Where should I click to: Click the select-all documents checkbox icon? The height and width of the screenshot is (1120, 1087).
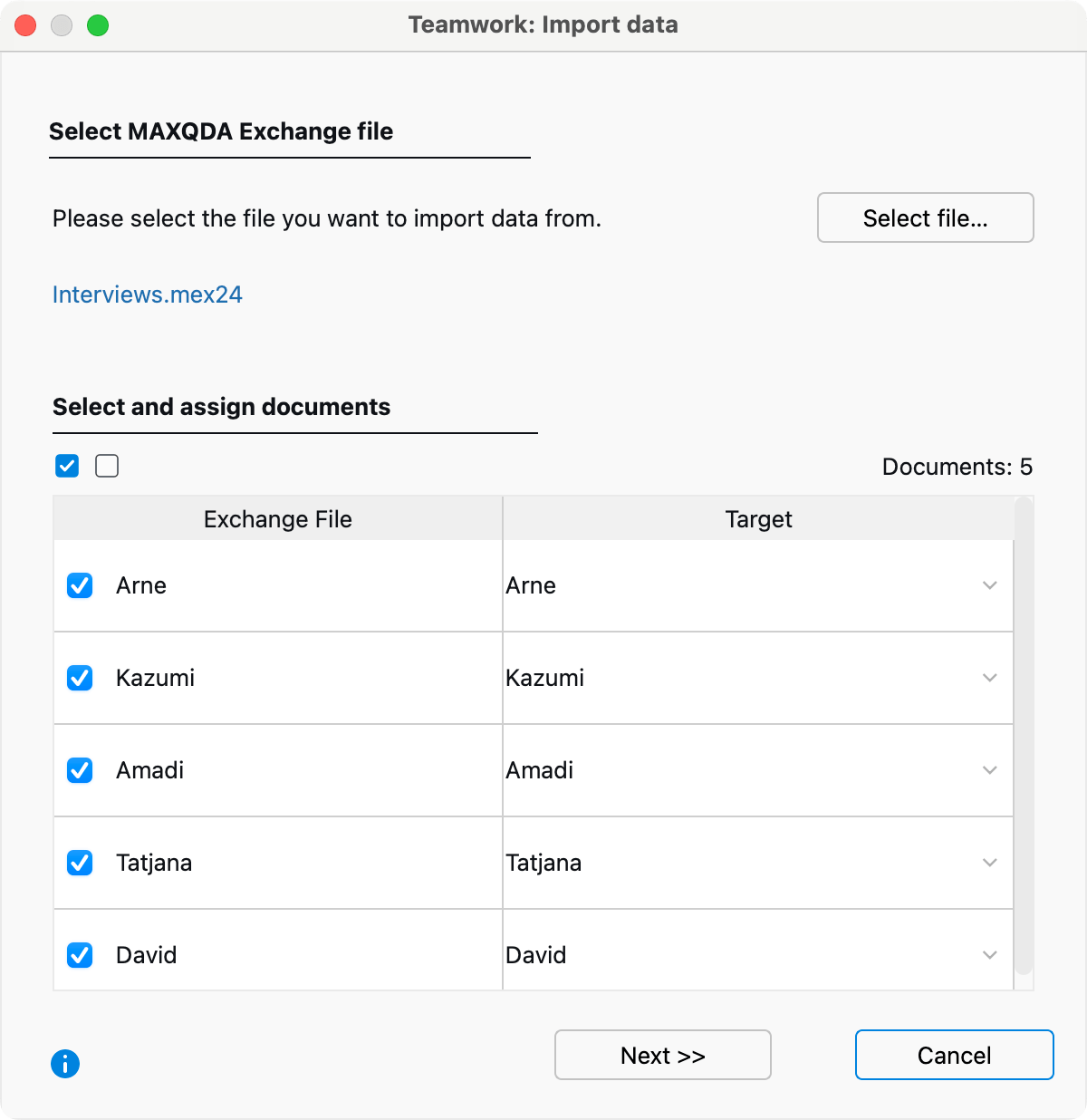(67, 466)
